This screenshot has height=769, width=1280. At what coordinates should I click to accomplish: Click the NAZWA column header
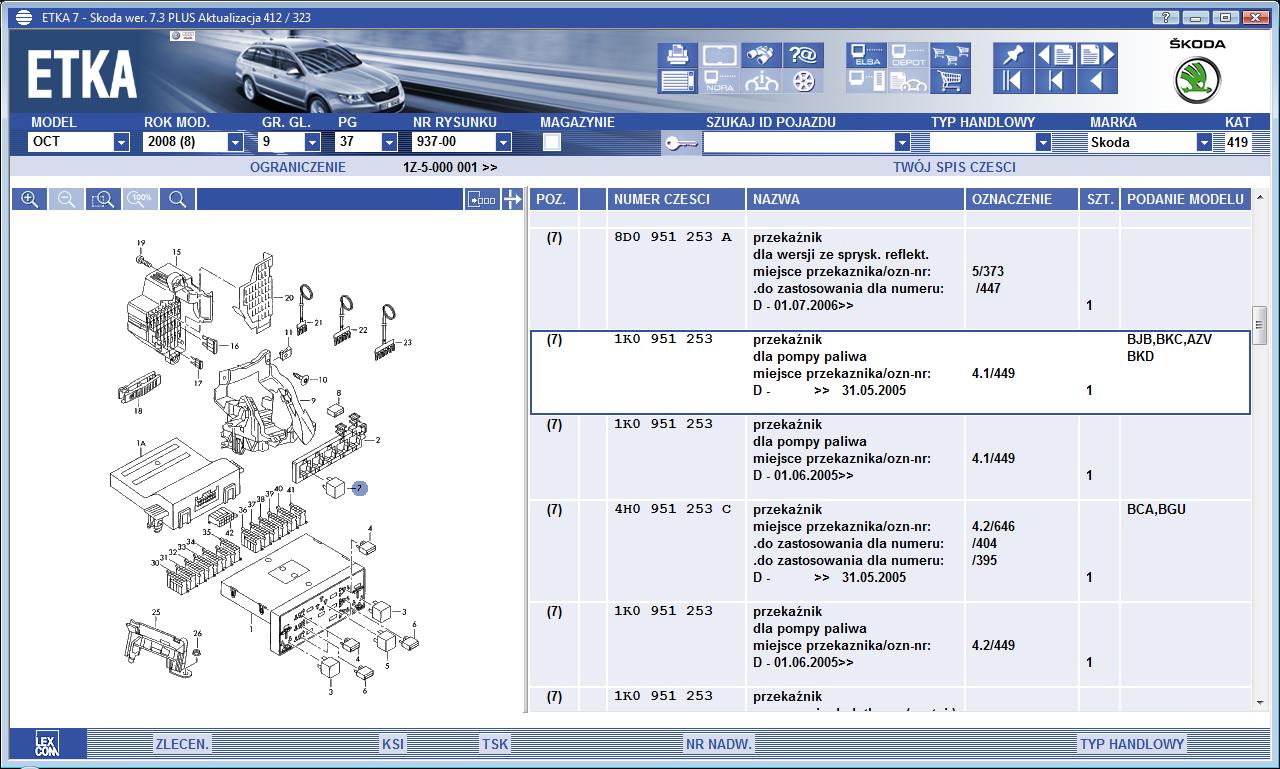tap(856, 199)
